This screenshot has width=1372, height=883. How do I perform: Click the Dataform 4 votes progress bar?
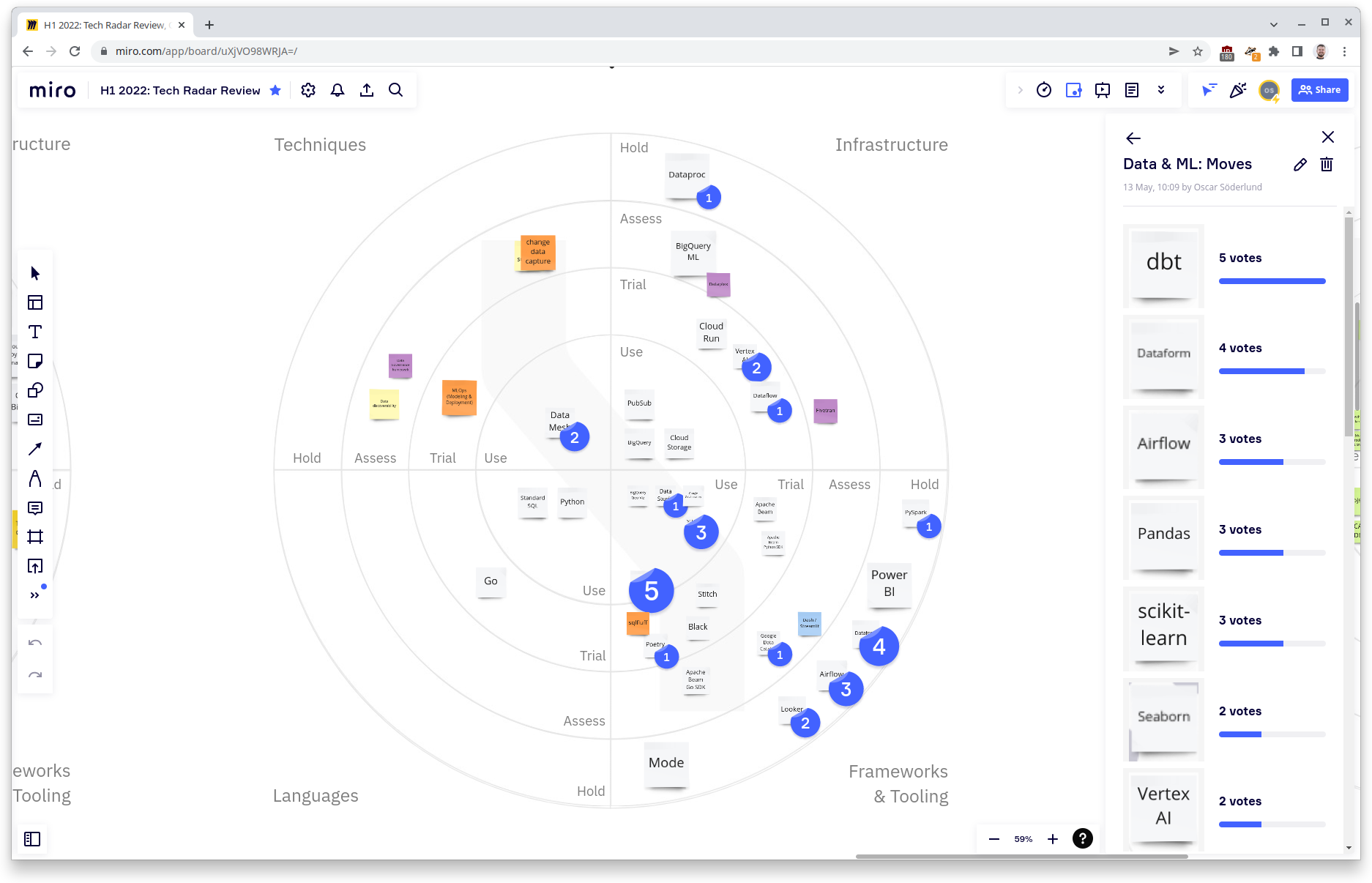coord(1272,371)
